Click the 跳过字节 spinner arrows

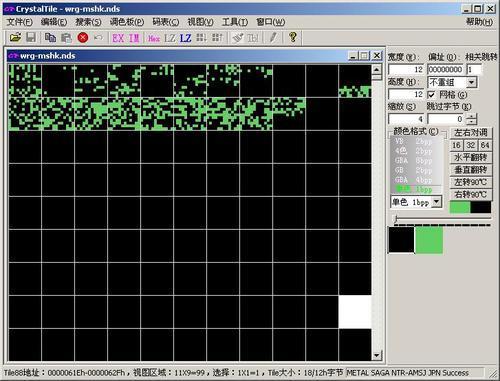(x=472, y=119)
